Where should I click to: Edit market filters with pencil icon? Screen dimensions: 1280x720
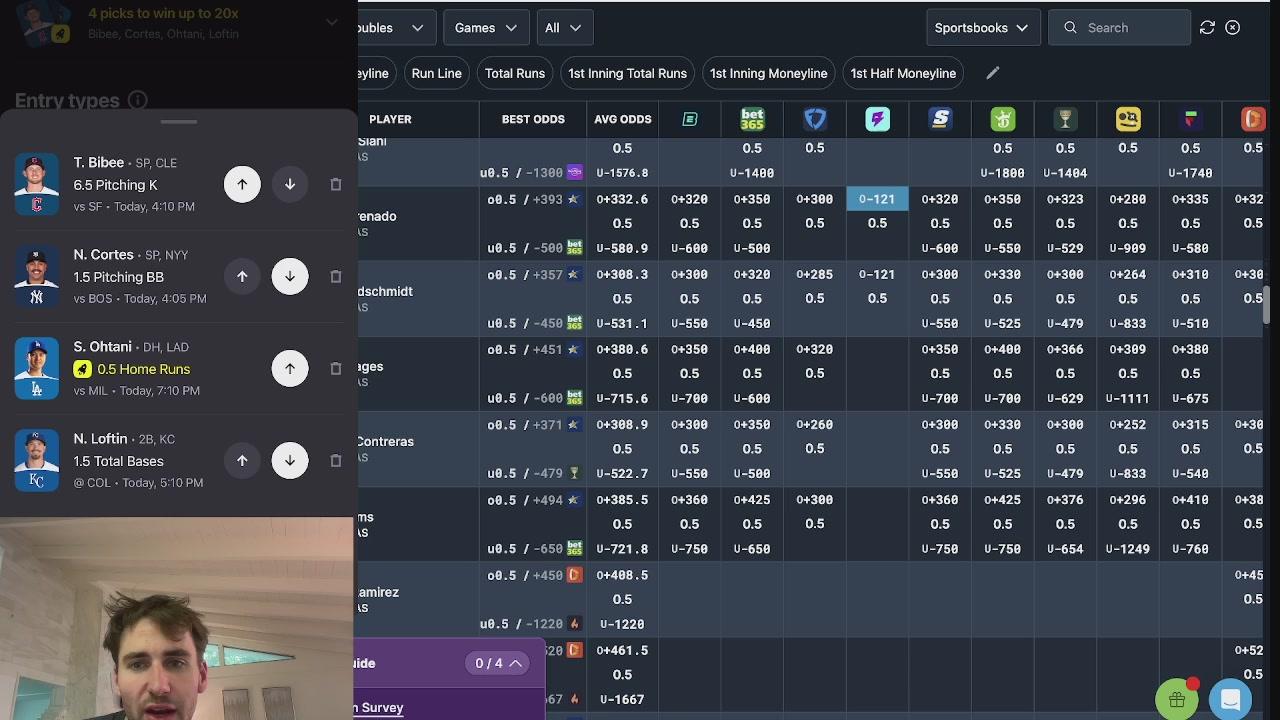point(992,73)
